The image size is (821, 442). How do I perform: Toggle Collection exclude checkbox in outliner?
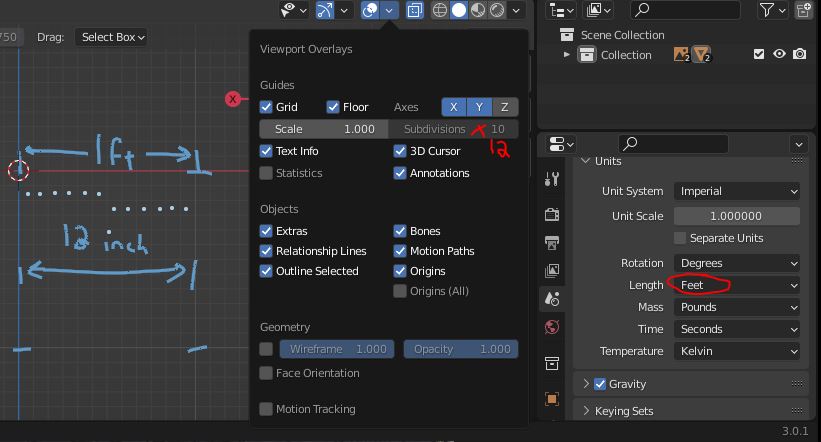click(759, 54)
